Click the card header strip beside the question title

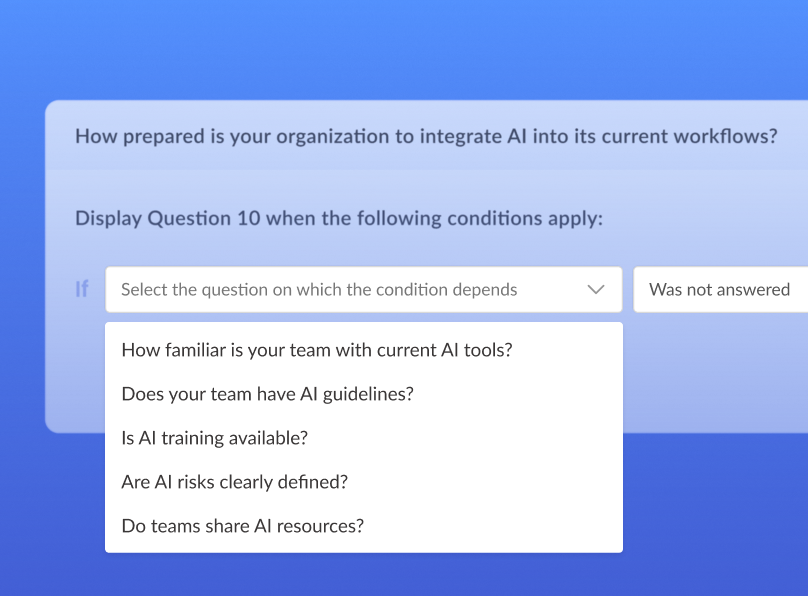coord(793,135)
